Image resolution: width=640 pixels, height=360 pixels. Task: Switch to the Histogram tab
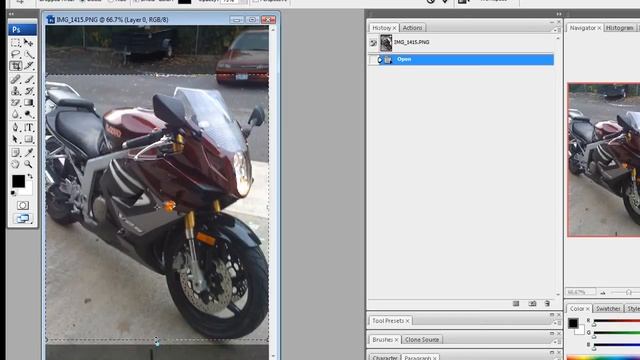click(620, 28)
